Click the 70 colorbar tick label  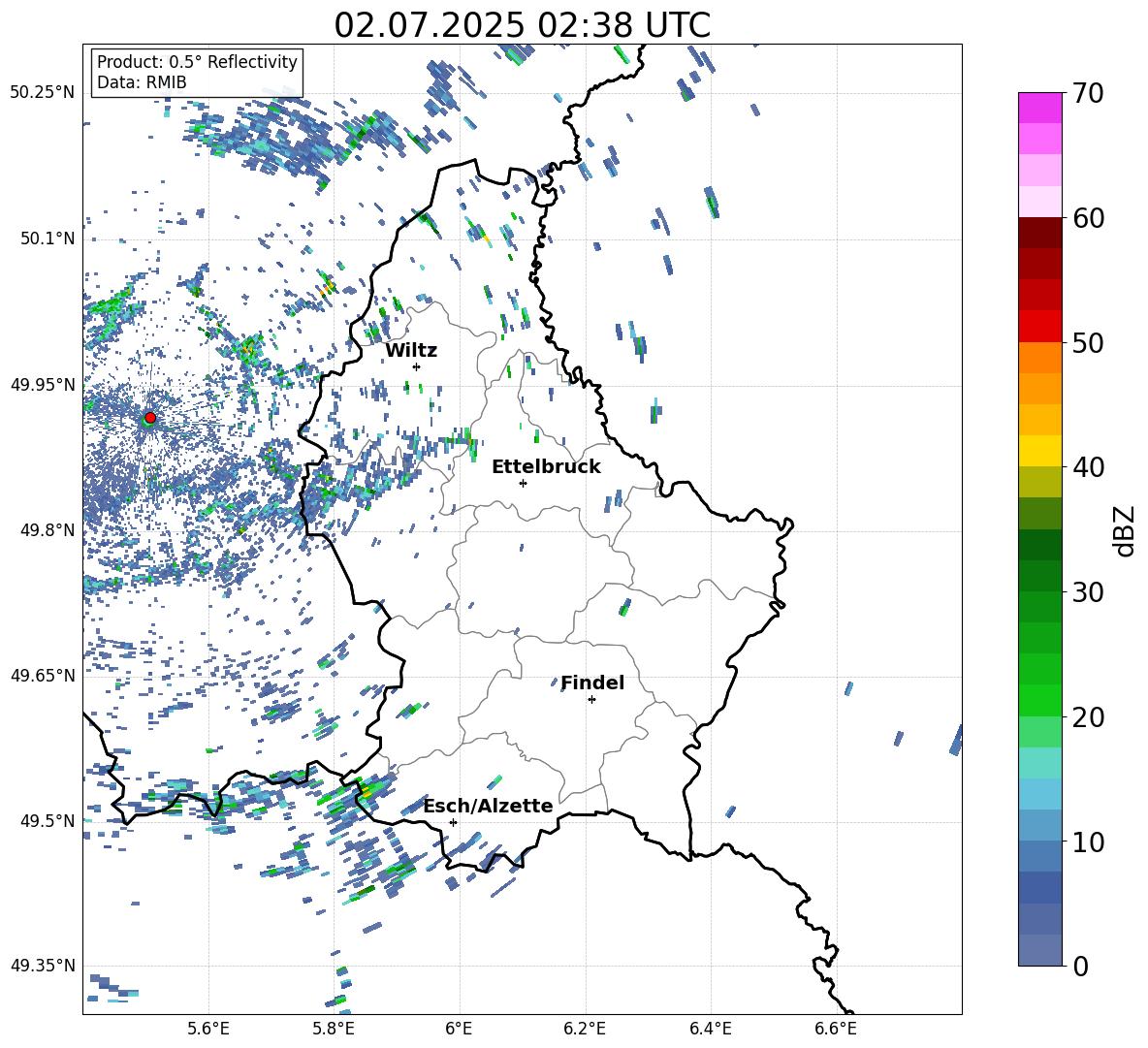click(x=1088, y=94)
